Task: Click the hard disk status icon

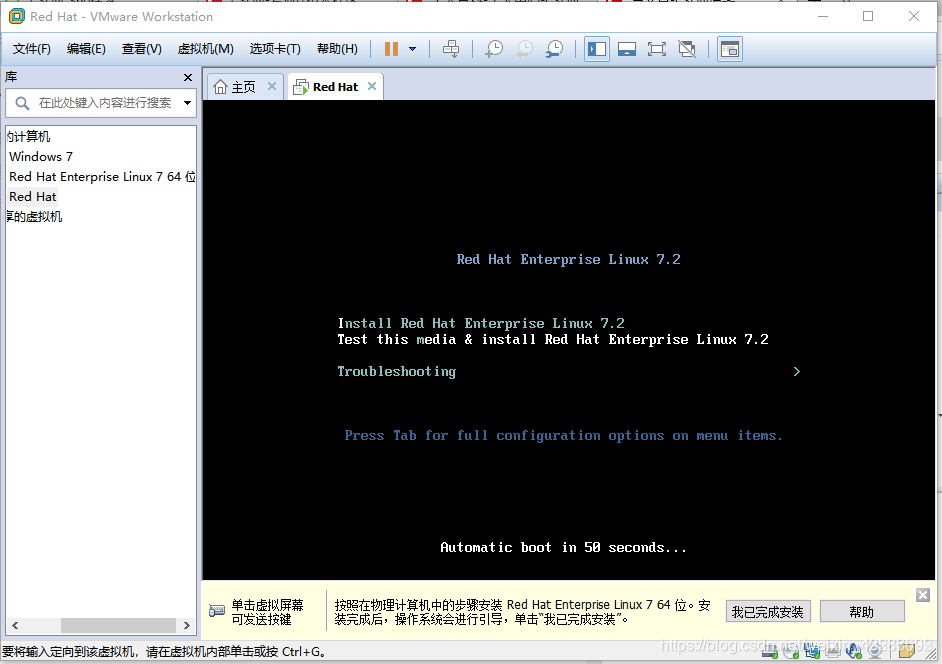Action: pos(770,650)
